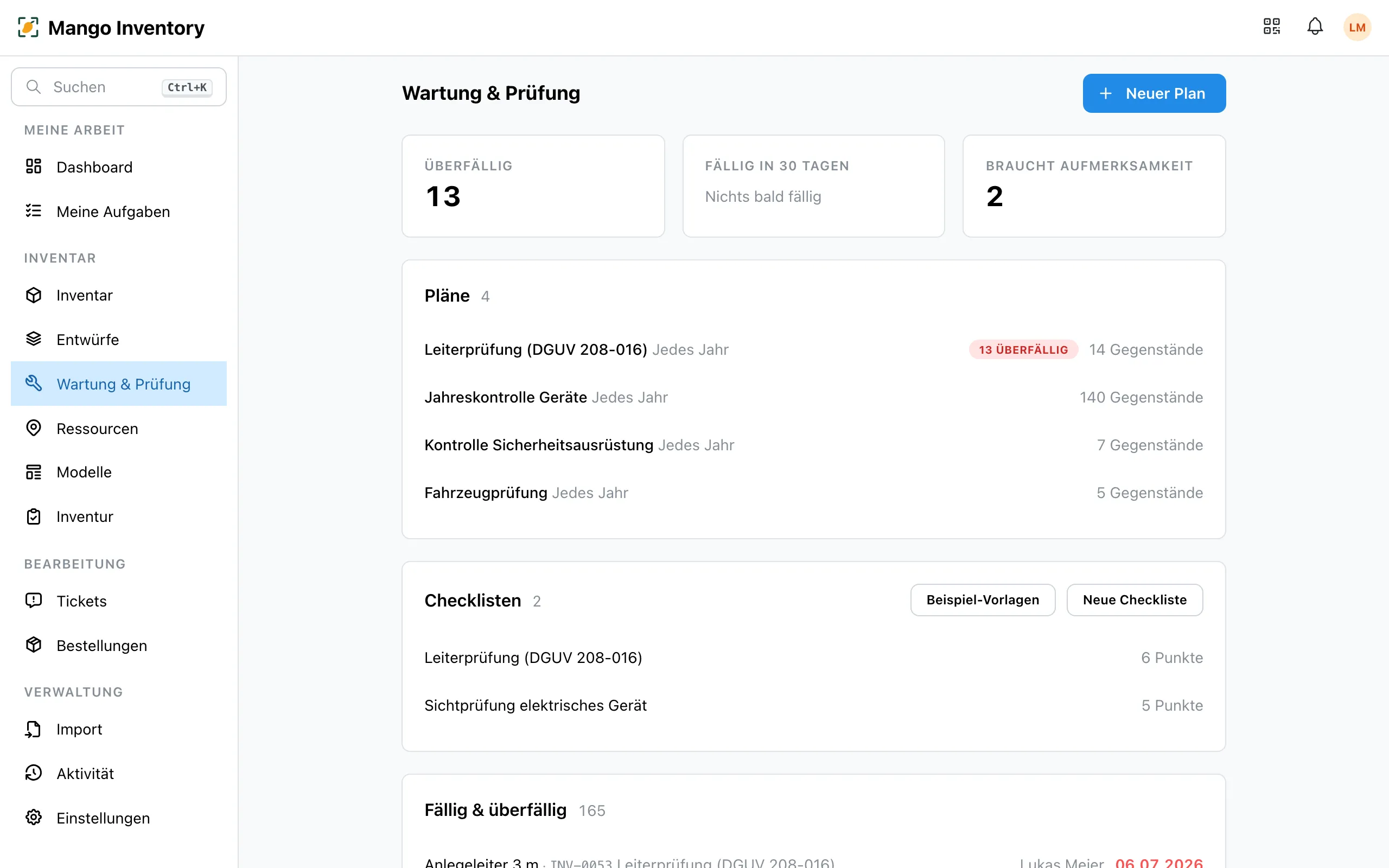This screenshot has width=1389, height=868.
Task: Click the 7 Gegenstände count
Action: 1150,445
